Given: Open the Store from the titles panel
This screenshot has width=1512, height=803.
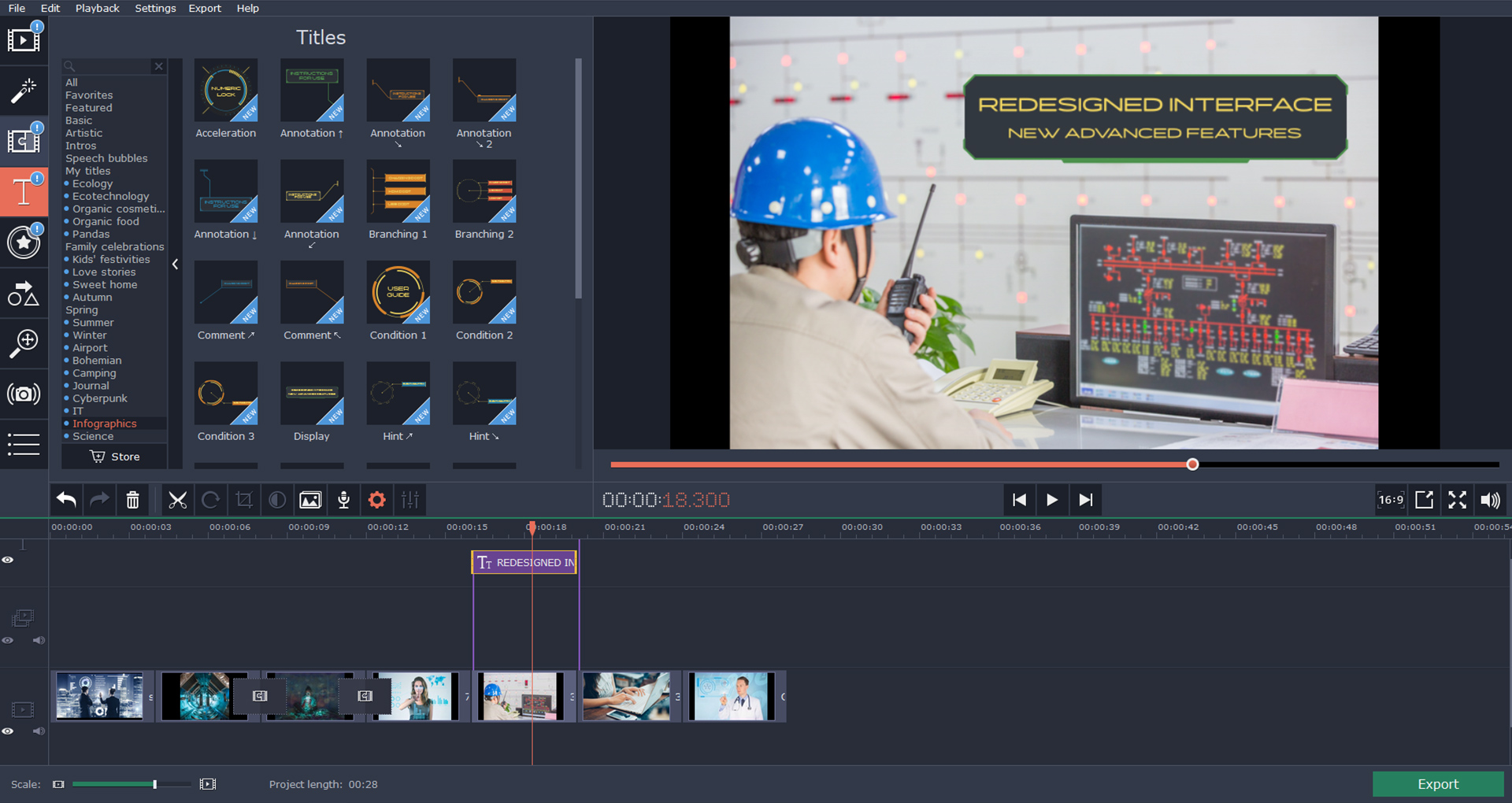Looking at the screenshot, I should (x=113, y=456).
